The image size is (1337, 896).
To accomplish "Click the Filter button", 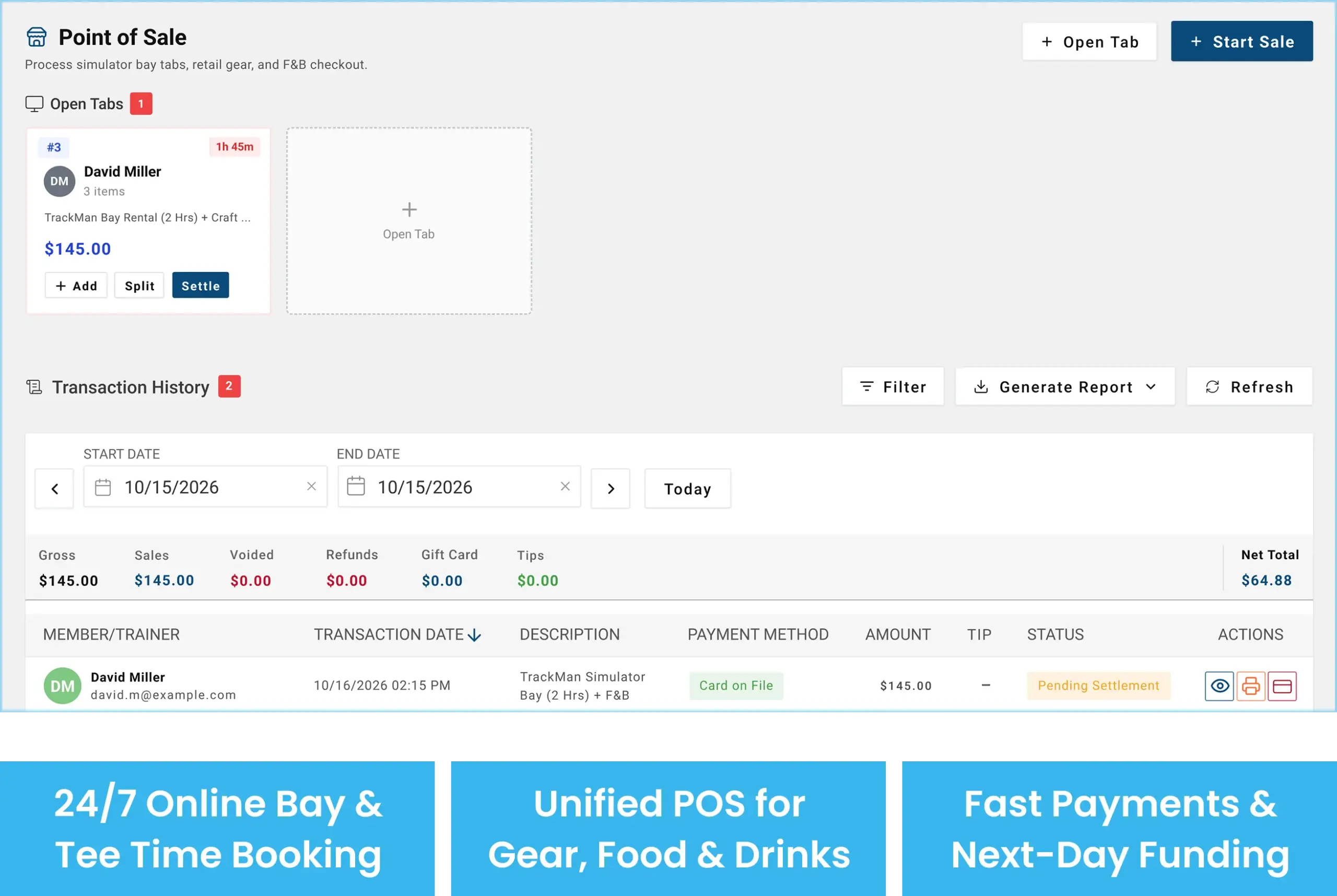I will click(893, 387).
